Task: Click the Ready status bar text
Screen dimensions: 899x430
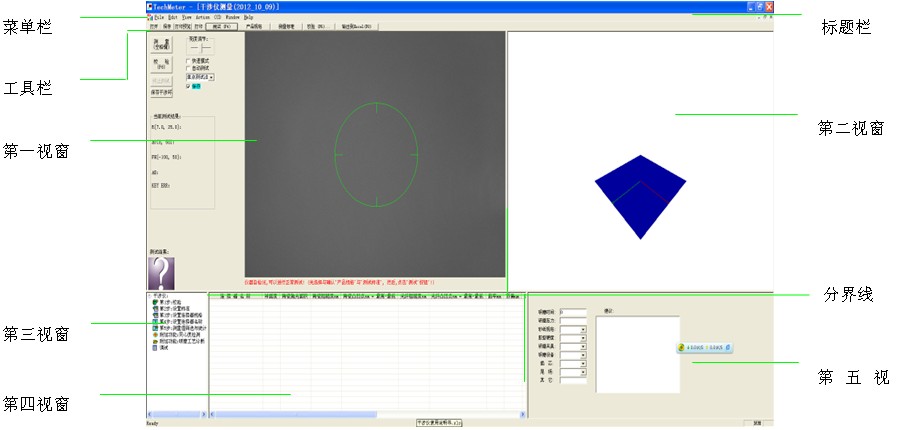Action: (152, 423)
